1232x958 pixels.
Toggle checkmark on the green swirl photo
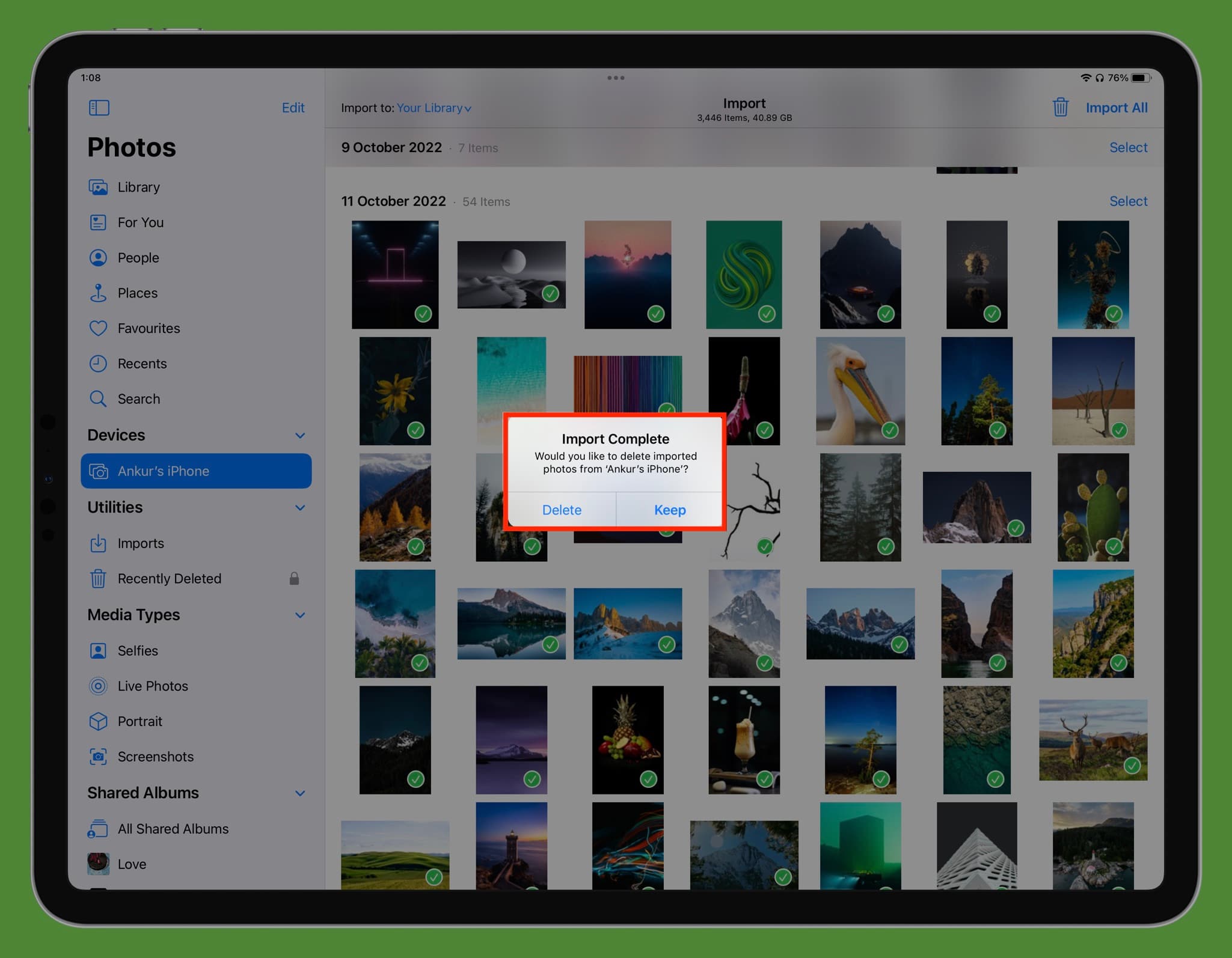[x=767, y=314]
